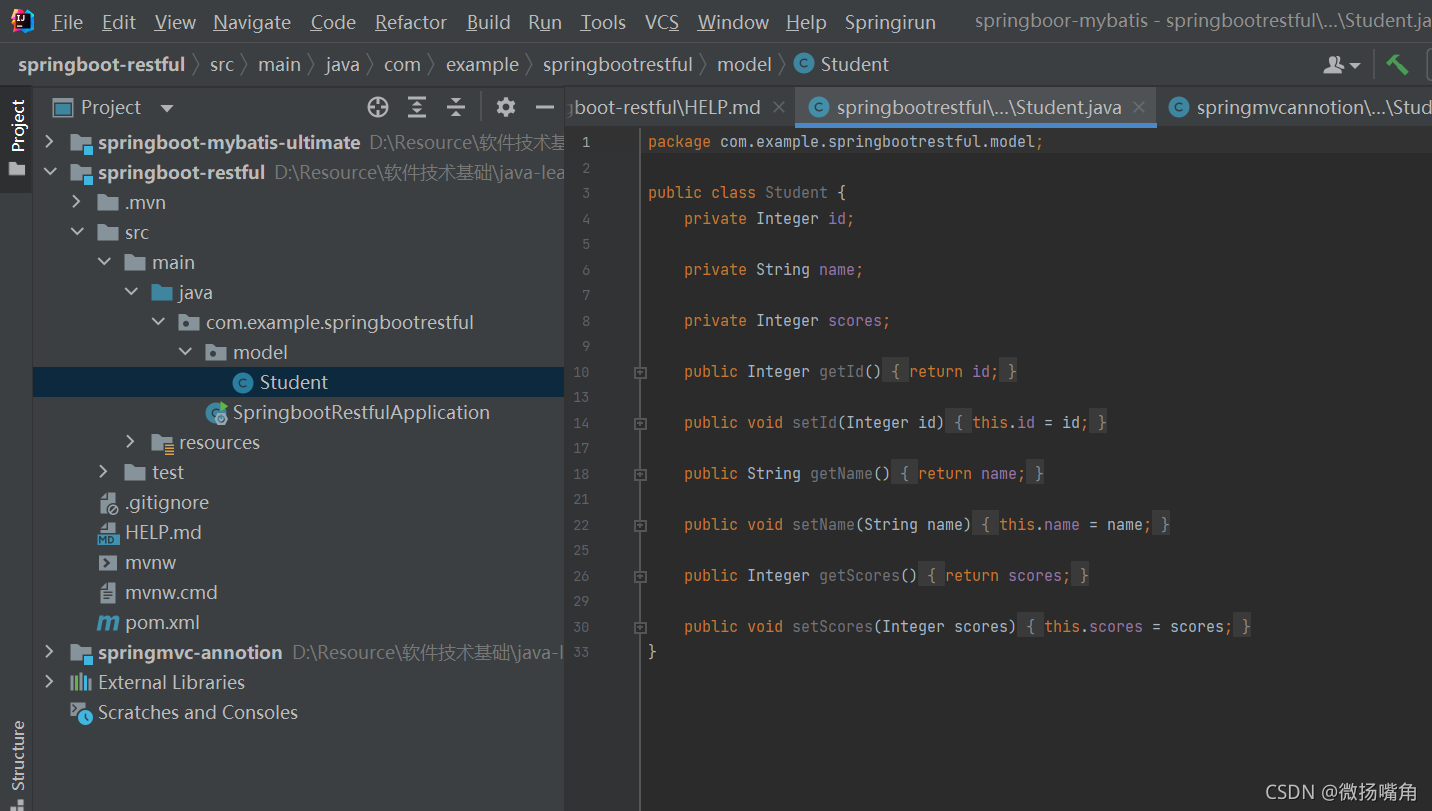Open the Window menu
The image size is (1432, 811).
coord(733,22)
